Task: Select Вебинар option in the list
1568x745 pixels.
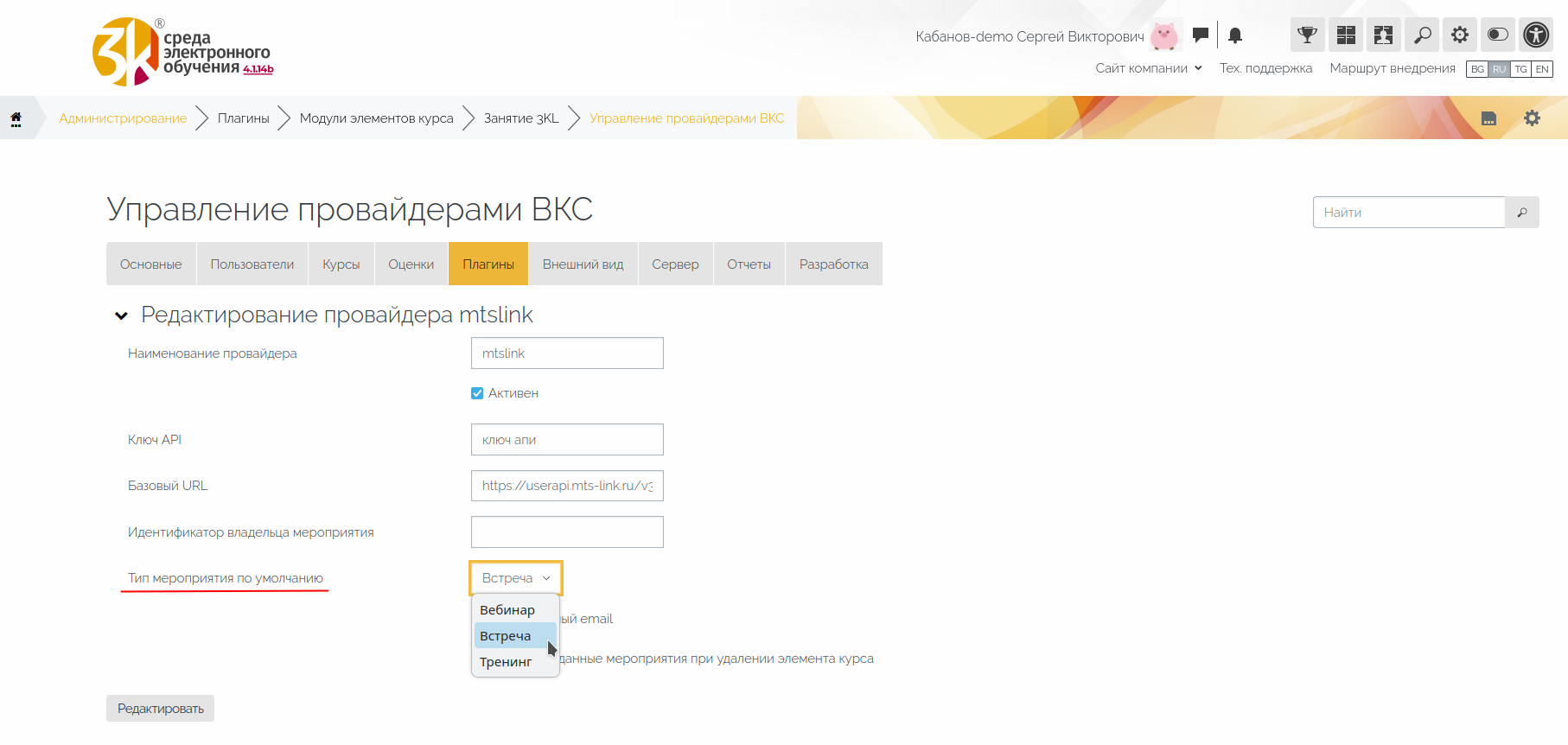Action: click(x=507, y=610)
